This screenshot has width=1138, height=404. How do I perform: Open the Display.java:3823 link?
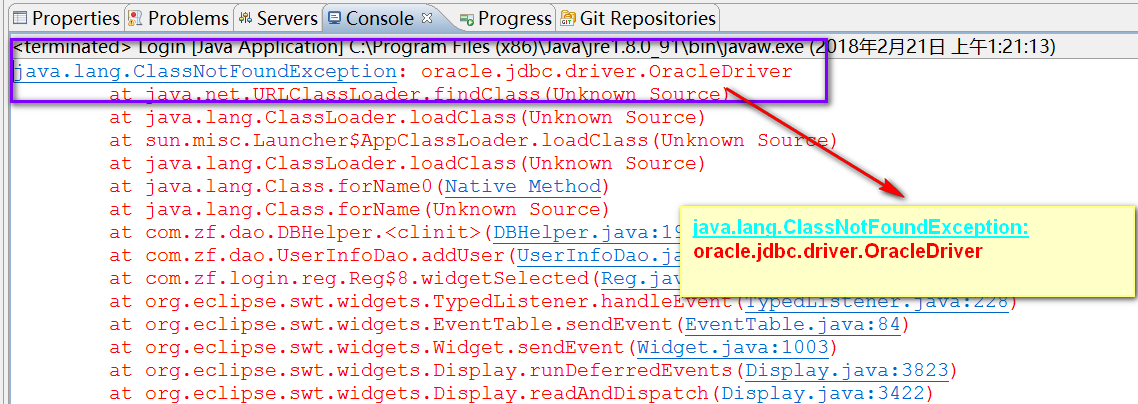(847, 371)
